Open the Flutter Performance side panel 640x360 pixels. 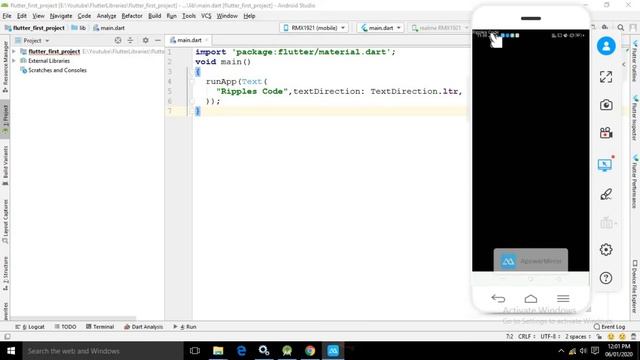coord(635,181)
